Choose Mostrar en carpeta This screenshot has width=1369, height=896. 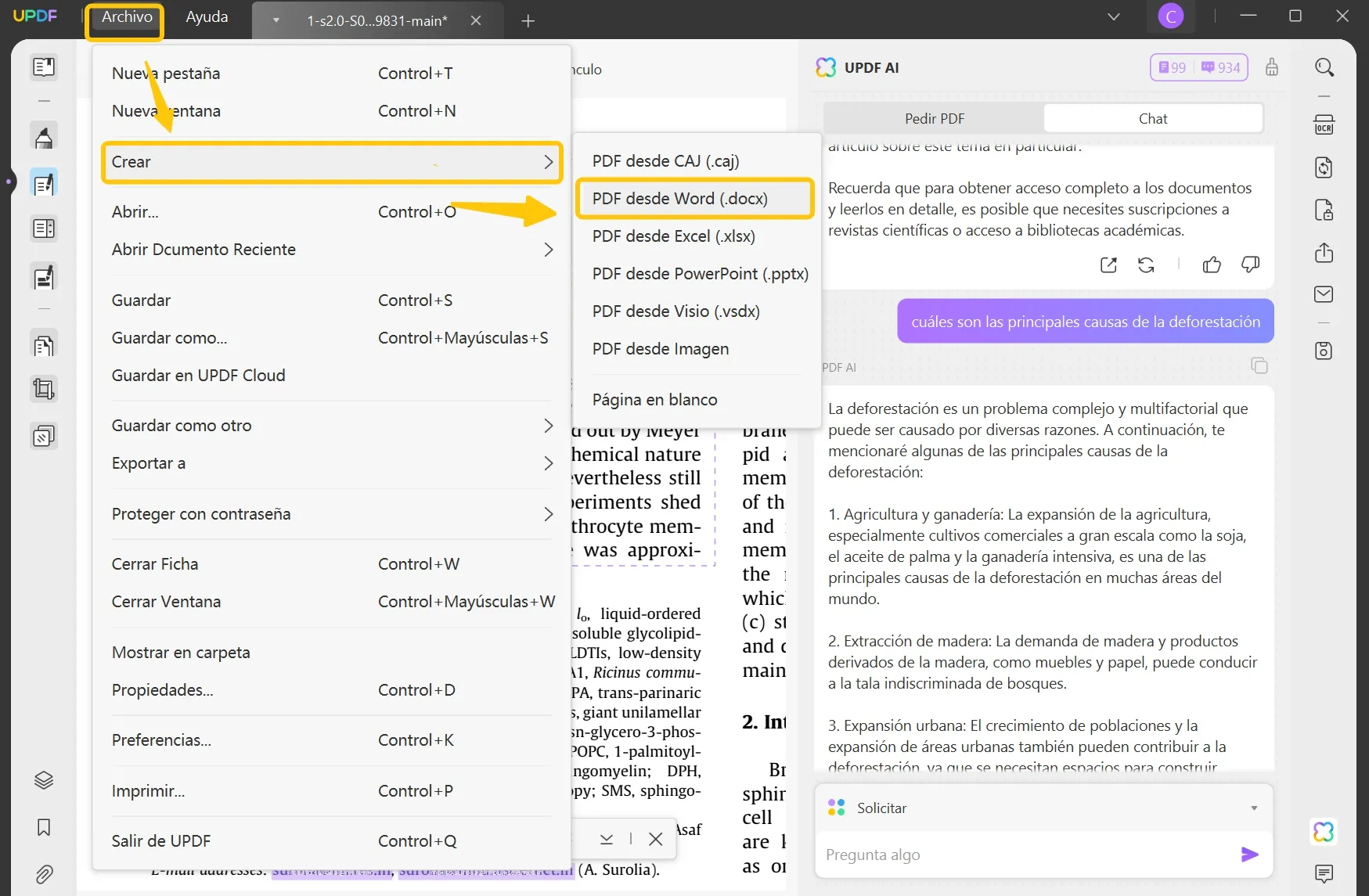[332, 653]
